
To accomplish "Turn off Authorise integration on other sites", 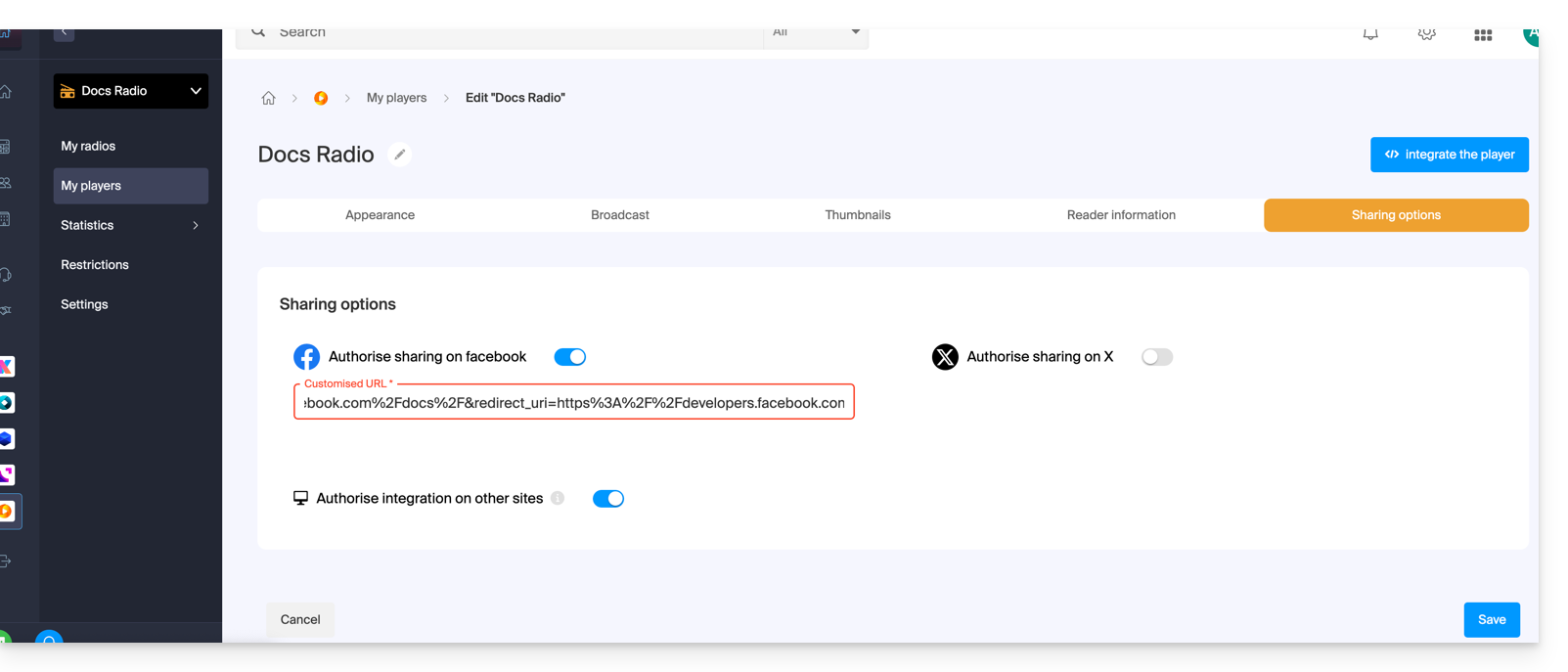I will click(607, 499).
